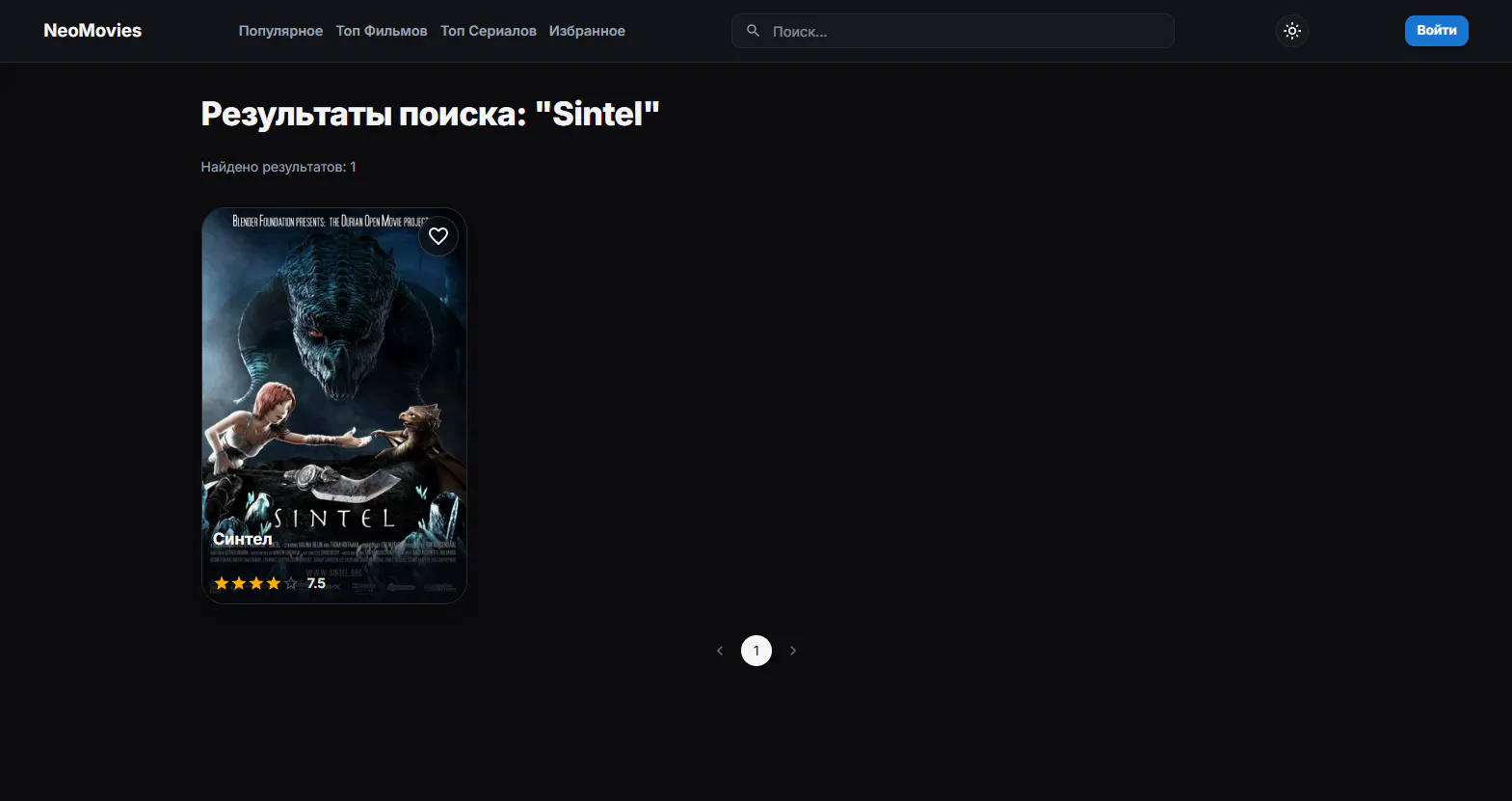Open the Sintel movie poster card
Viewport: 1512px width, 801px height.
click(x=334, y=406)
